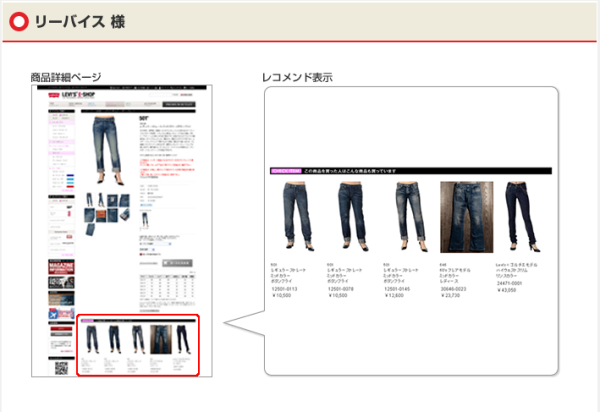Click the 商品詳細ページ label
The height and width of the screenshot is (412, 600).
(66, 77)
